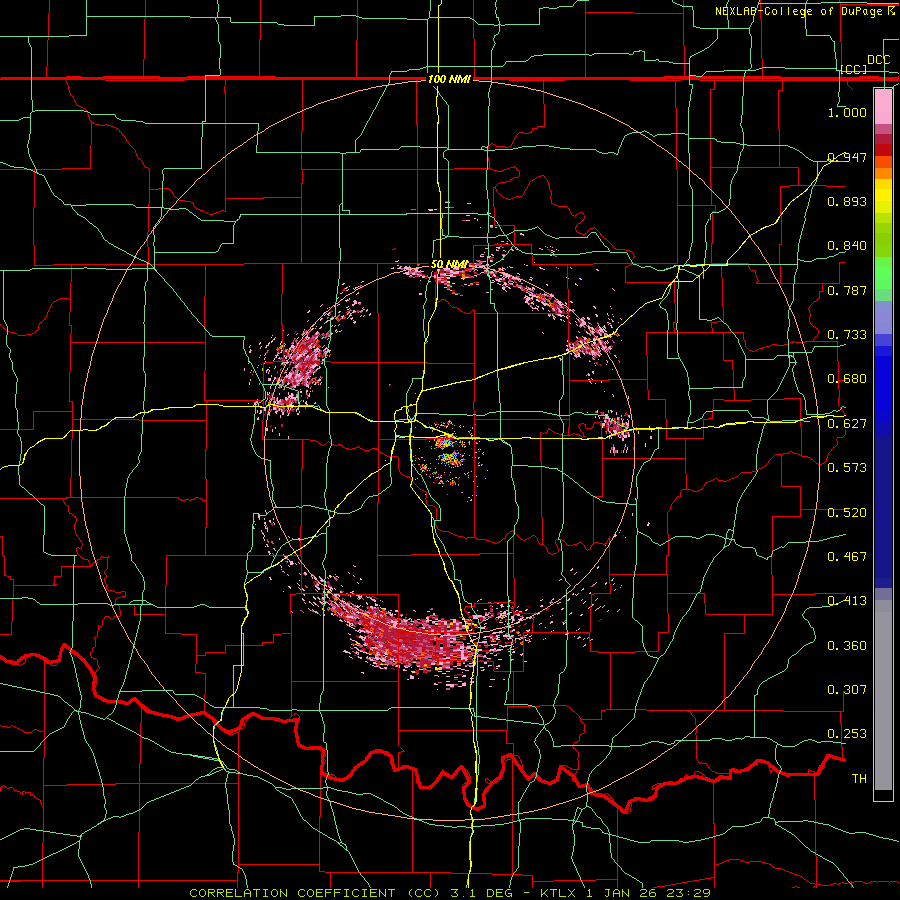Select the 0.253 scale value
The height and width of the screenshot is (900, 900).
pyautogui.click(x=847, y=734)
